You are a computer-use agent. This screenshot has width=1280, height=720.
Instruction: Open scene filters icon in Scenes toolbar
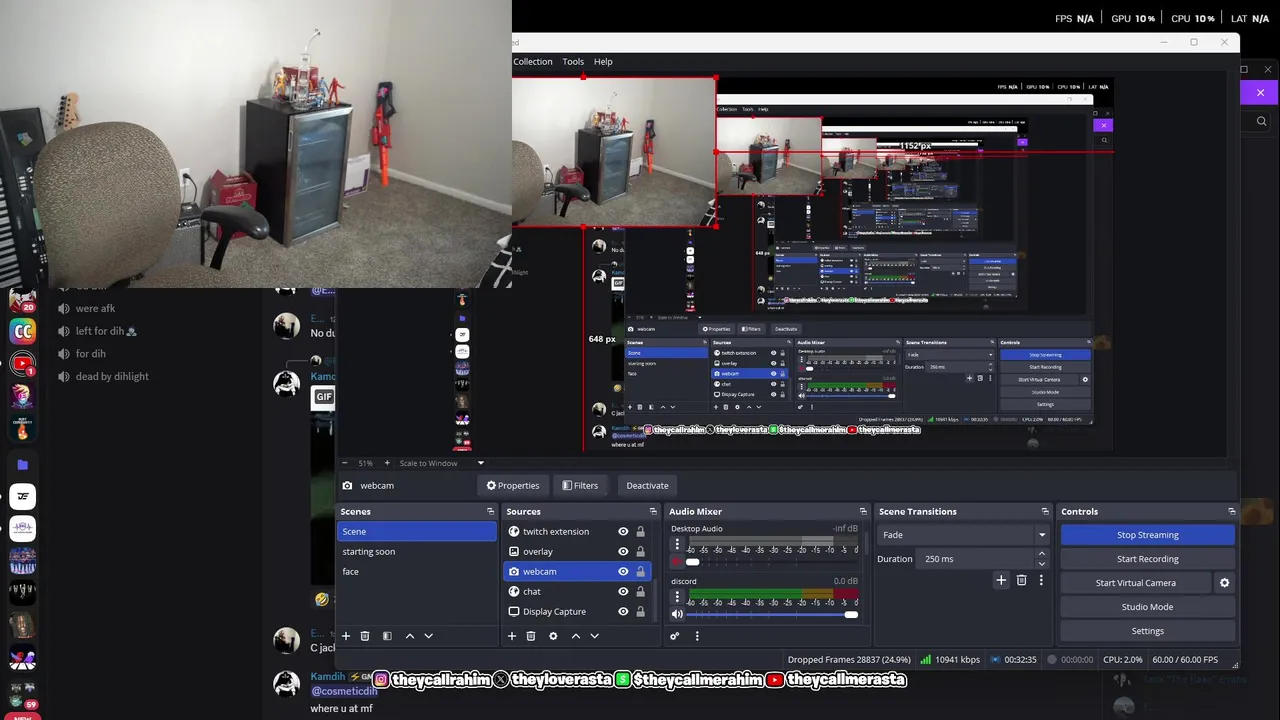(387, 636)
